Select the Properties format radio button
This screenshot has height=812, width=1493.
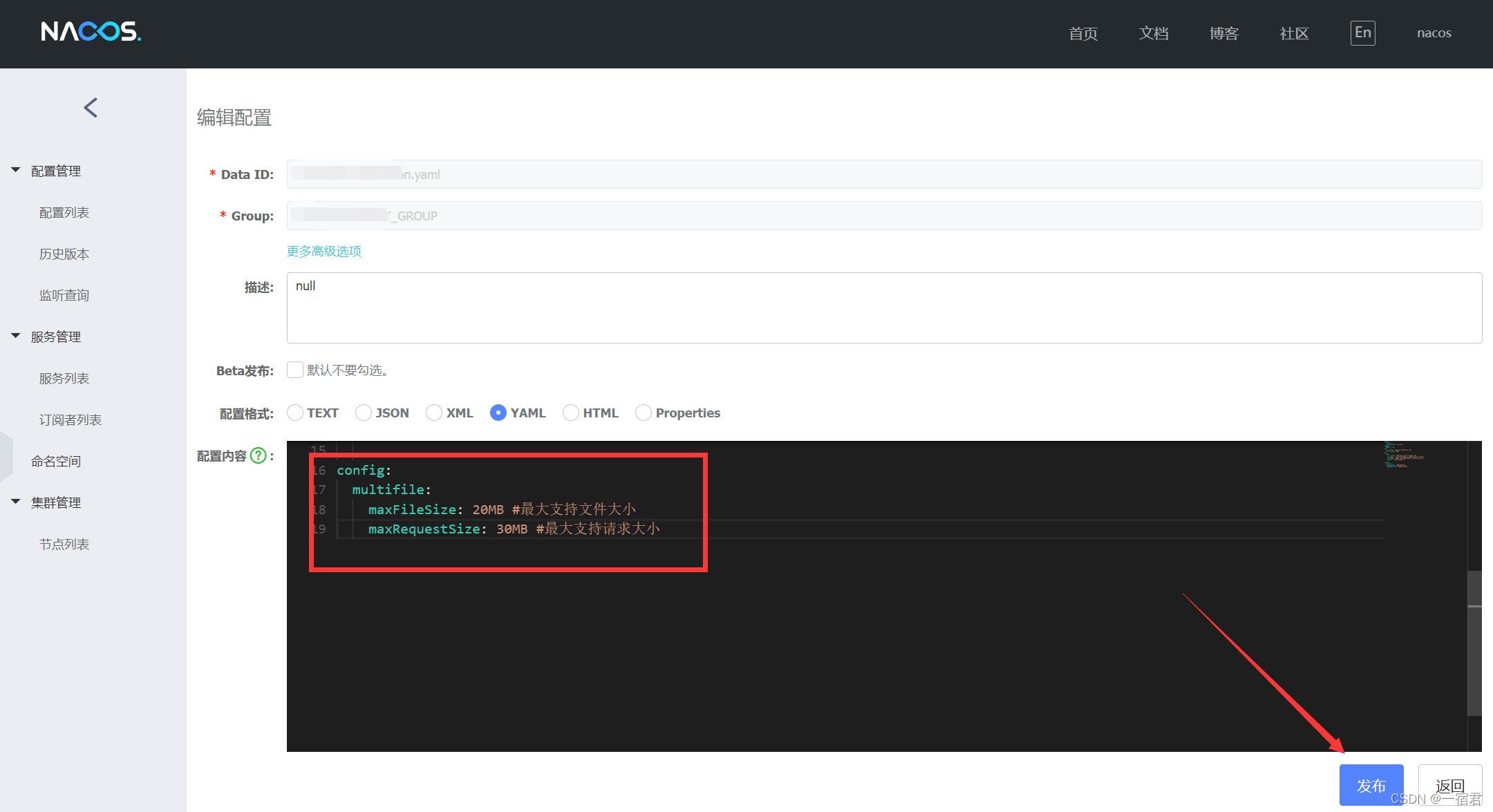pos(644,413)
